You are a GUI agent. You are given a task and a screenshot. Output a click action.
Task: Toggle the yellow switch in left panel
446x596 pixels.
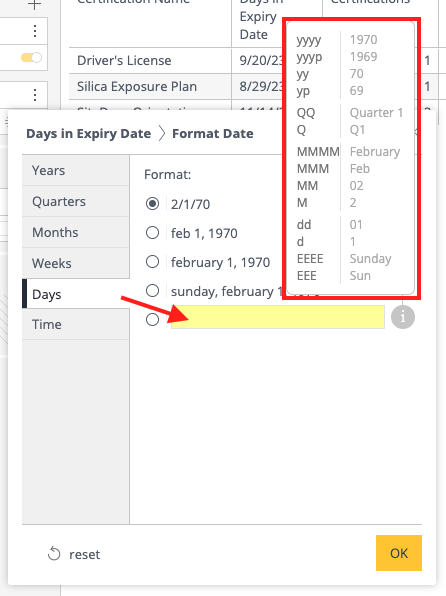(31, 58)
